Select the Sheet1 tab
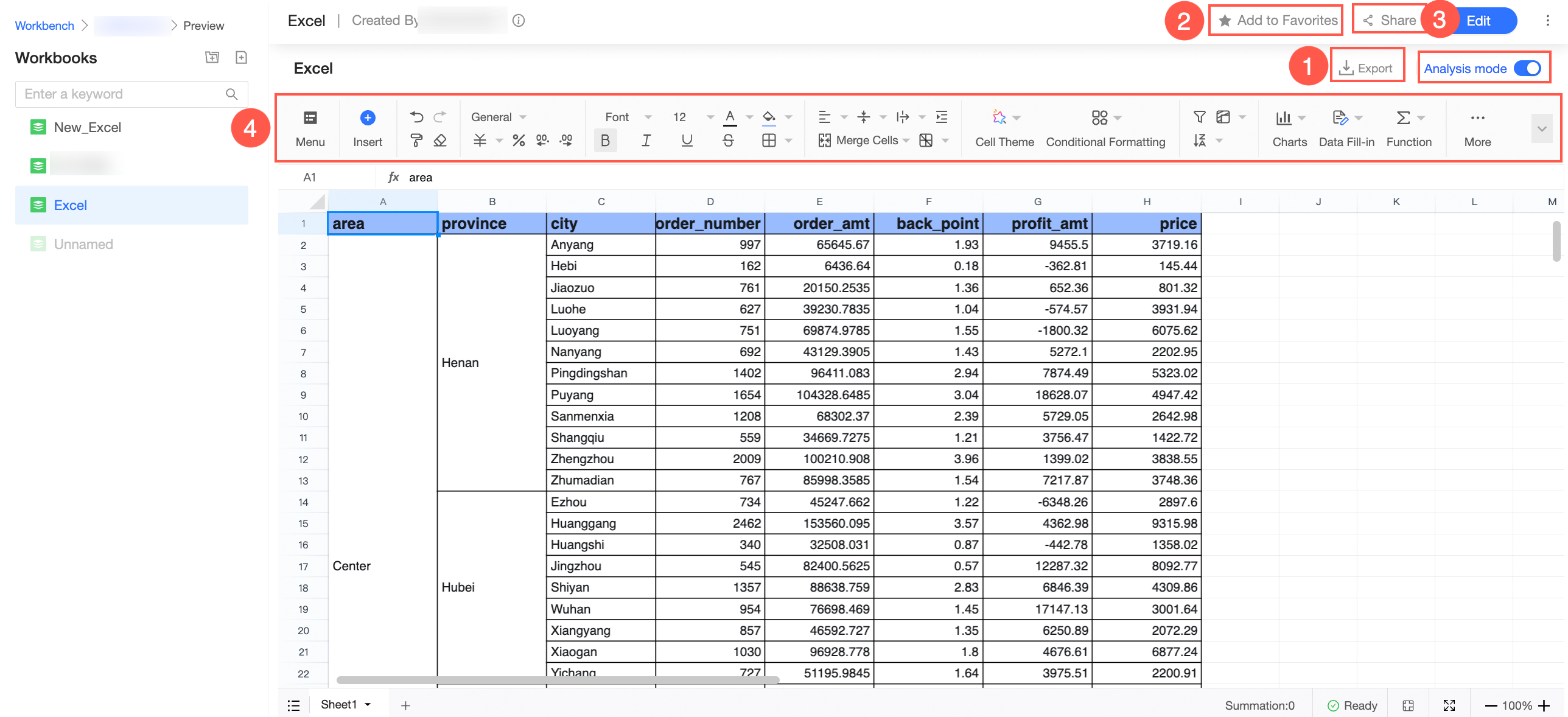 pyautogui.click(x=338, y=705)
